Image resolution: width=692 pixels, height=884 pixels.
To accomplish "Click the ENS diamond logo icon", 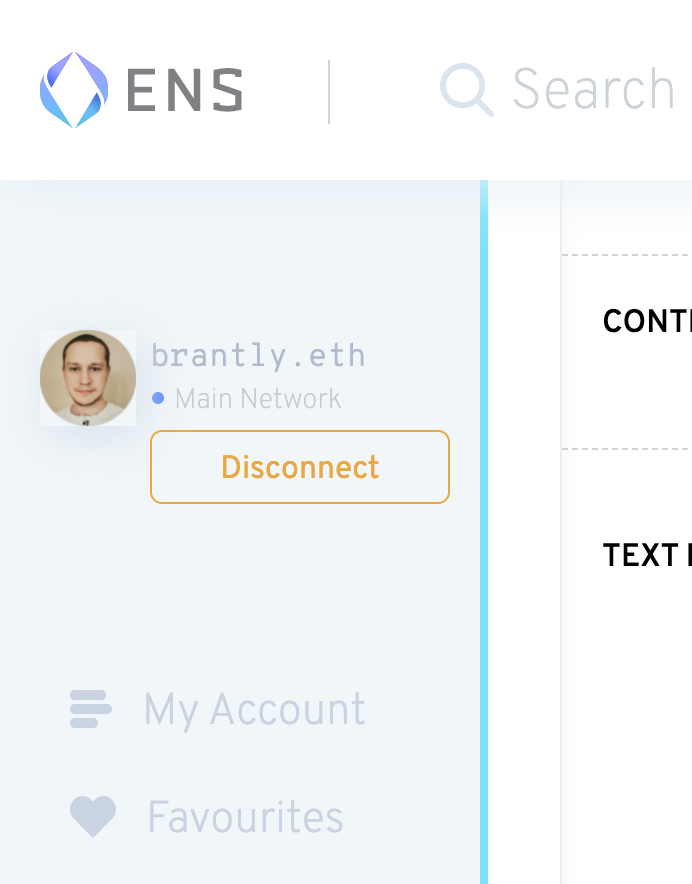I will 74,90.
